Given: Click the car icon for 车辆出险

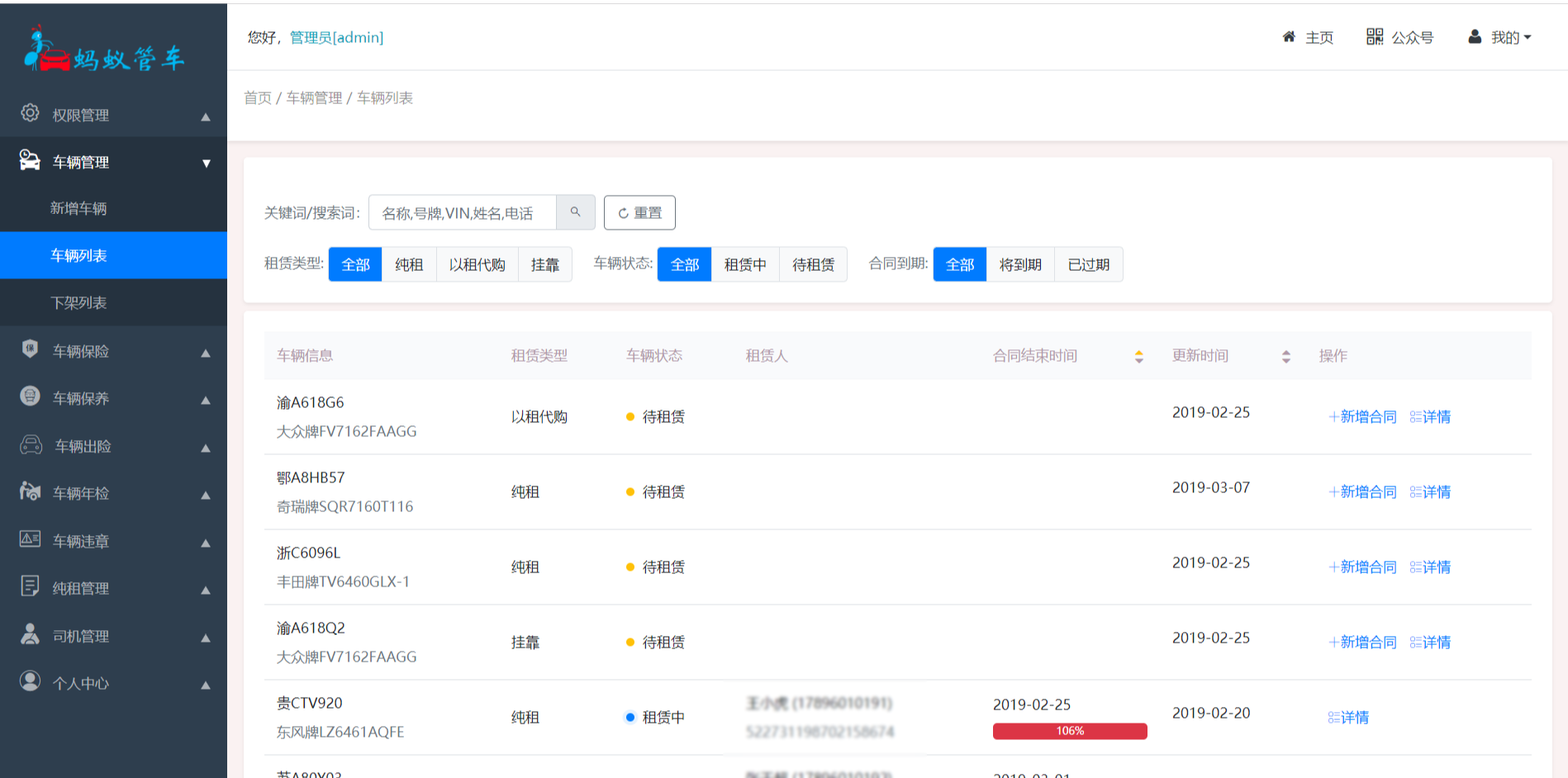Looking at the screenshot, I should tap(31, 444).
